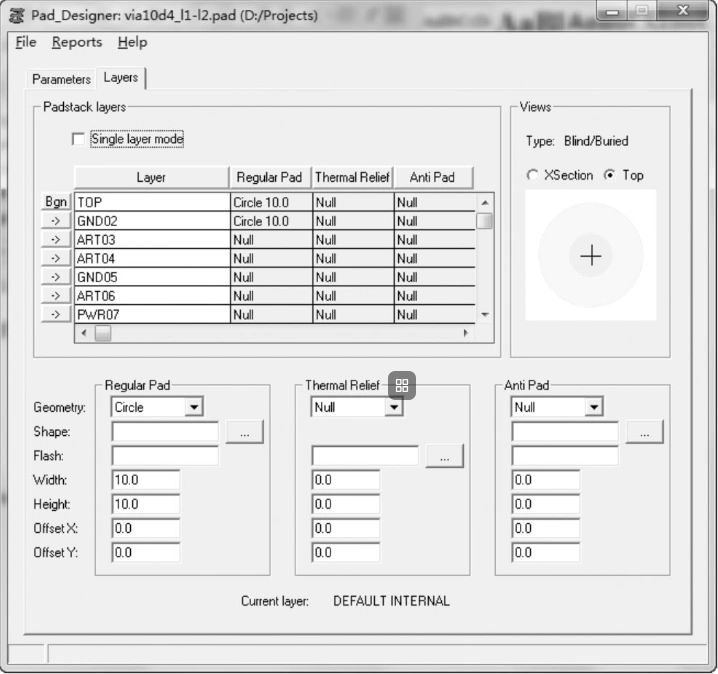Click the pad preview image in Views

[x=591, y=255]
